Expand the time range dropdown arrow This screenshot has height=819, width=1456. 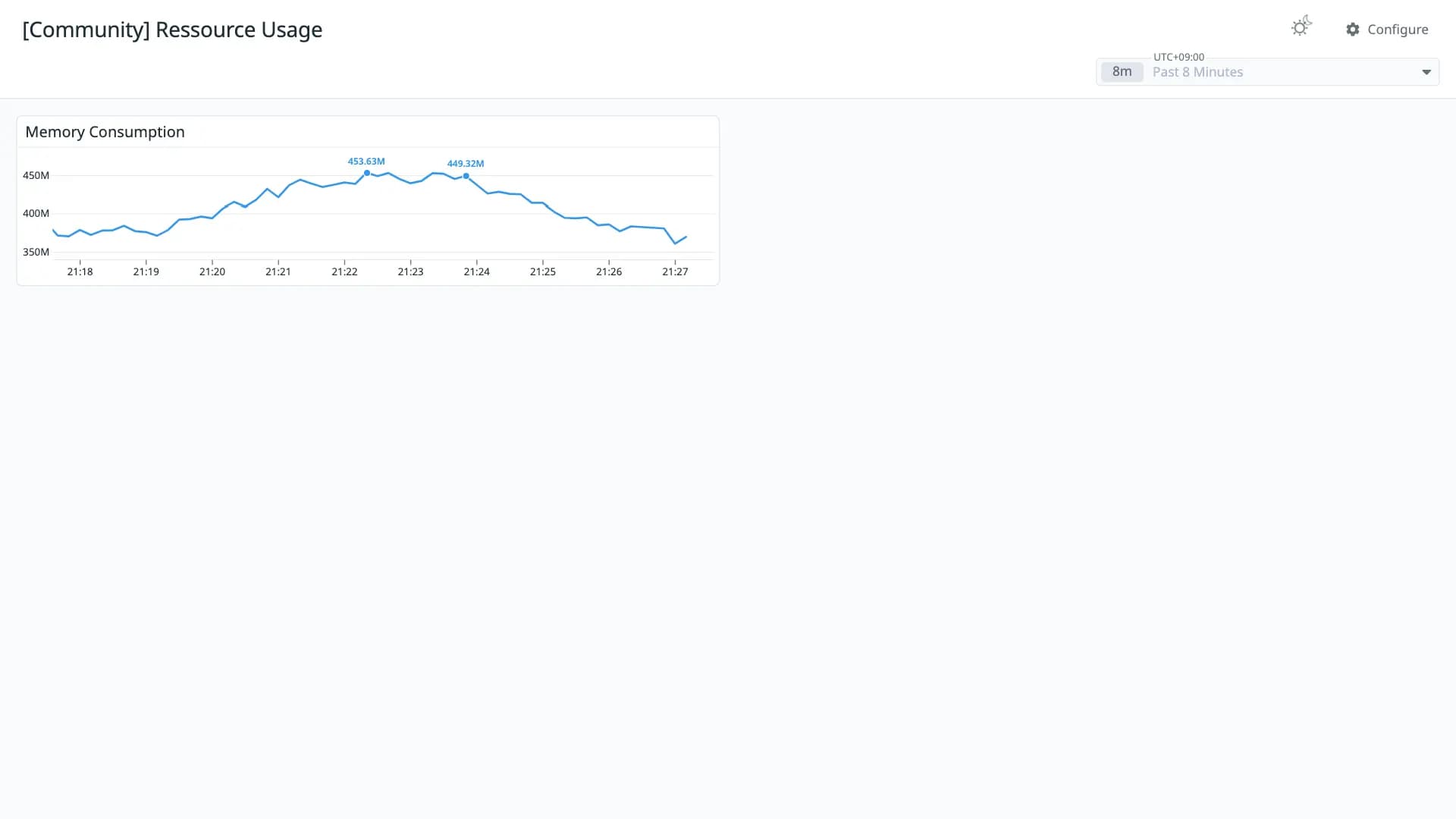pyautogui.click(x=1426, y=72)
